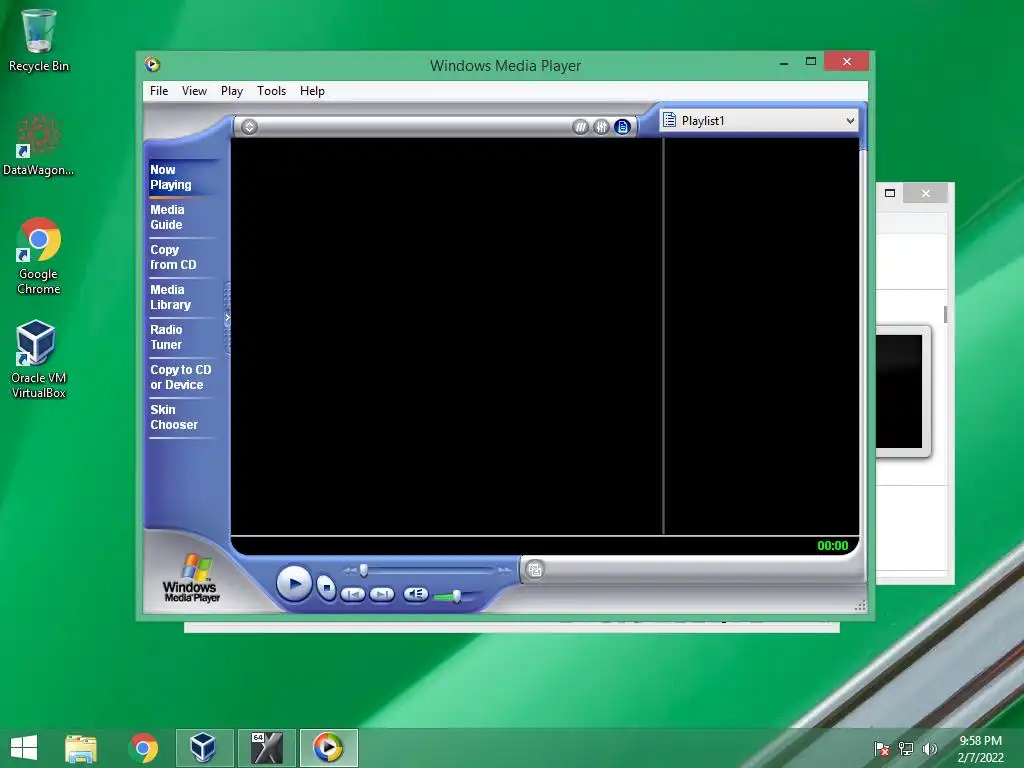Screen dimensions: 1024x768
Task: Open the Play menu
Action: pyautogui.click(x=232, y=91)
